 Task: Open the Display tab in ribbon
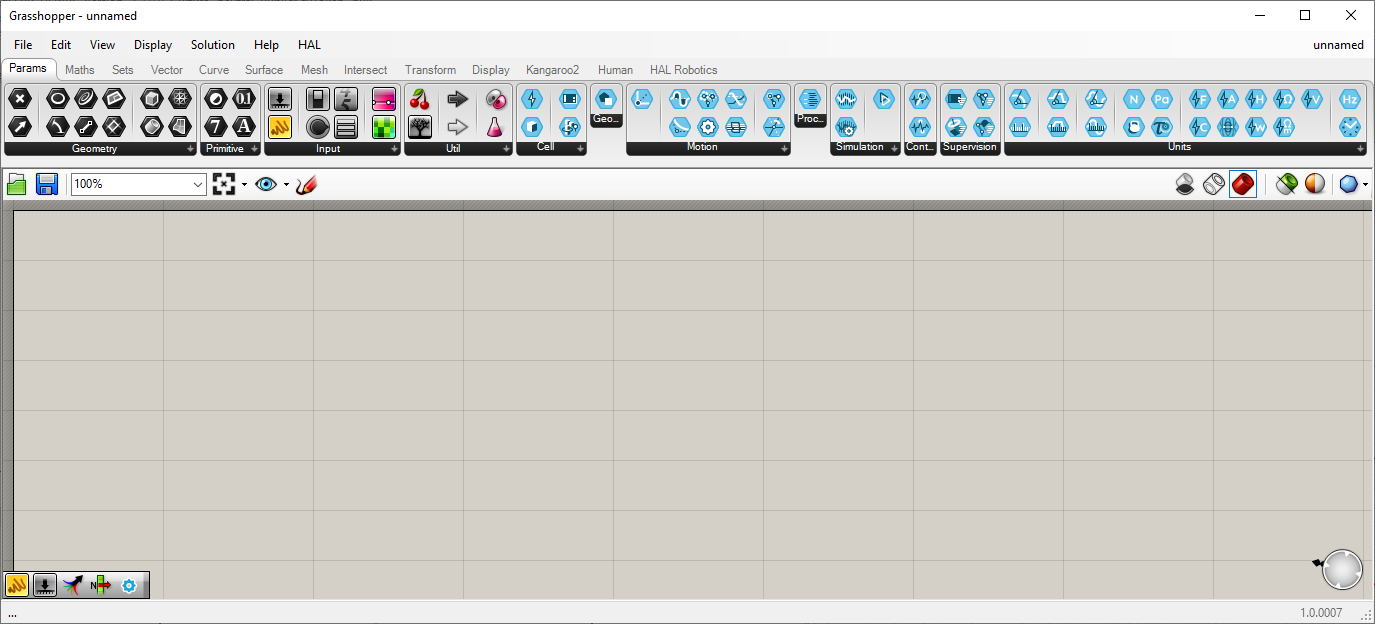pyautogui.click(x=491, y=70)
